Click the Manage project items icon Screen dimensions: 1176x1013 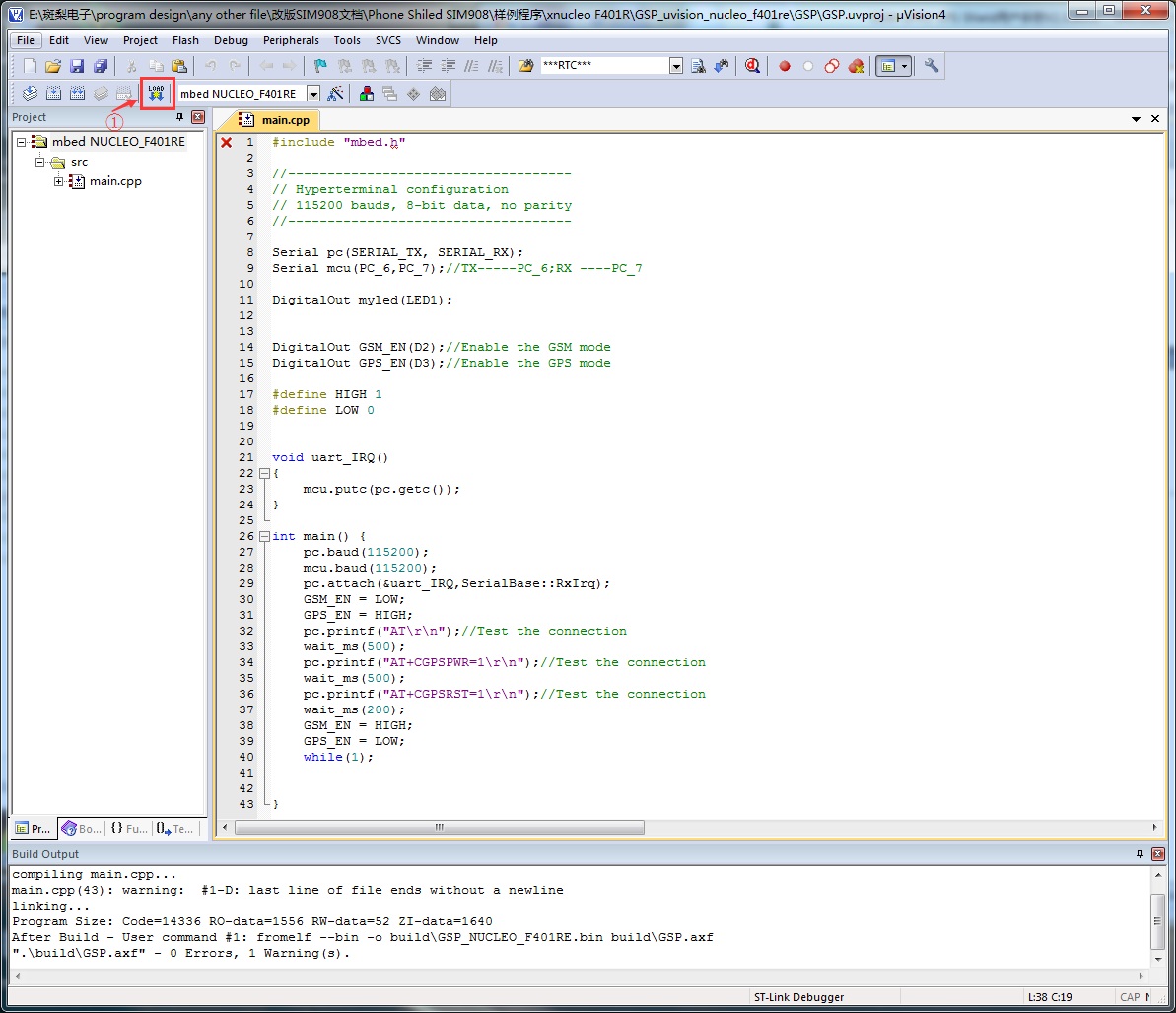point(366,93)
